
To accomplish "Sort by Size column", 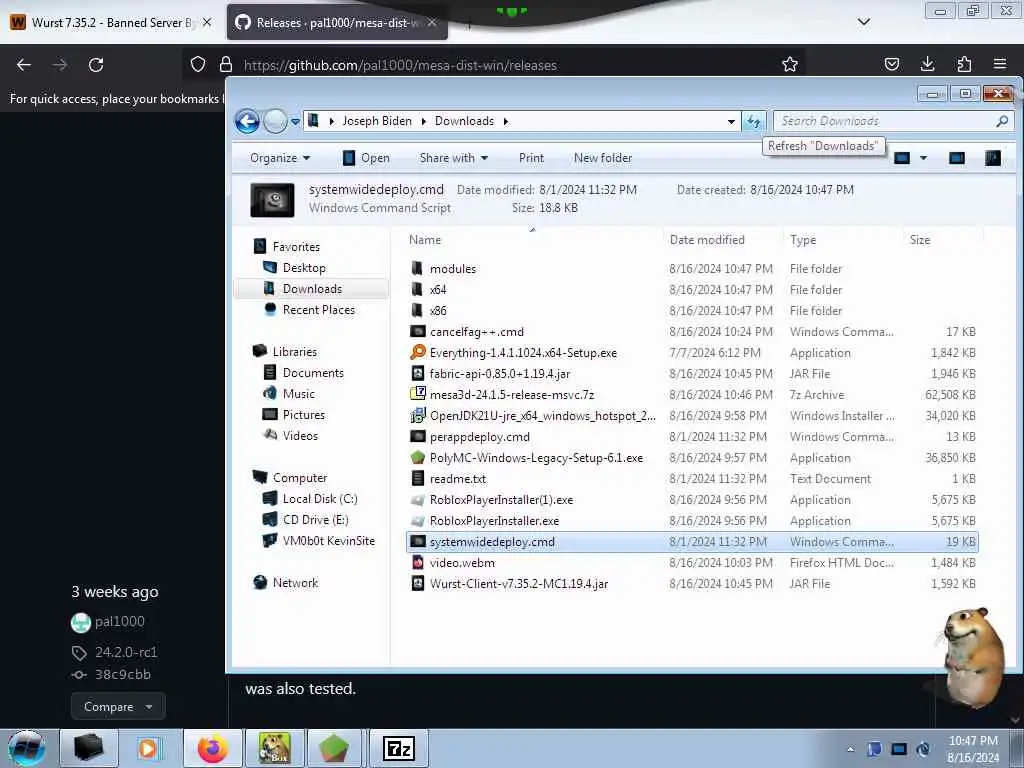I will (943, 240).
